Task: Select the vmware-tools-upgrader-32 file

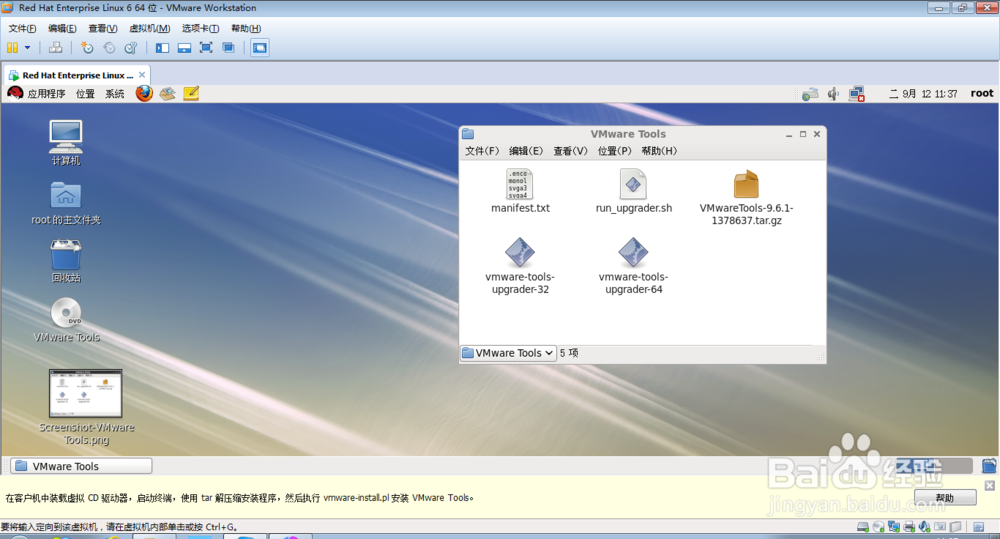Action: [520, 266]
